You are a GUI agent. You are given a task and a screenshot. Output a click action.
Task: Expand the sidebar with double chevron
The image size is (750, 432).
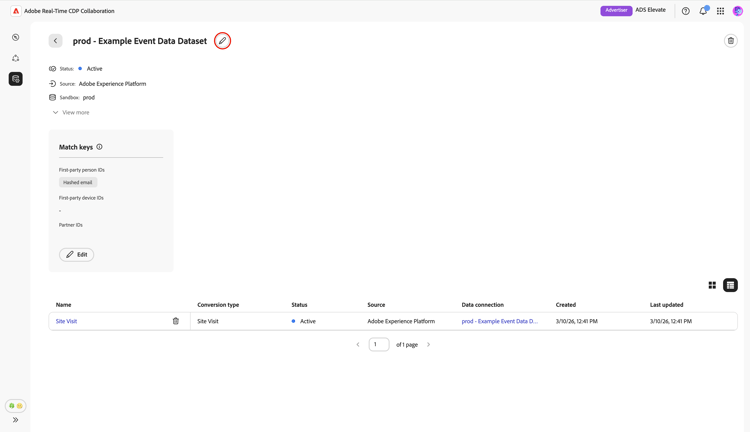[x=15, y=420]
